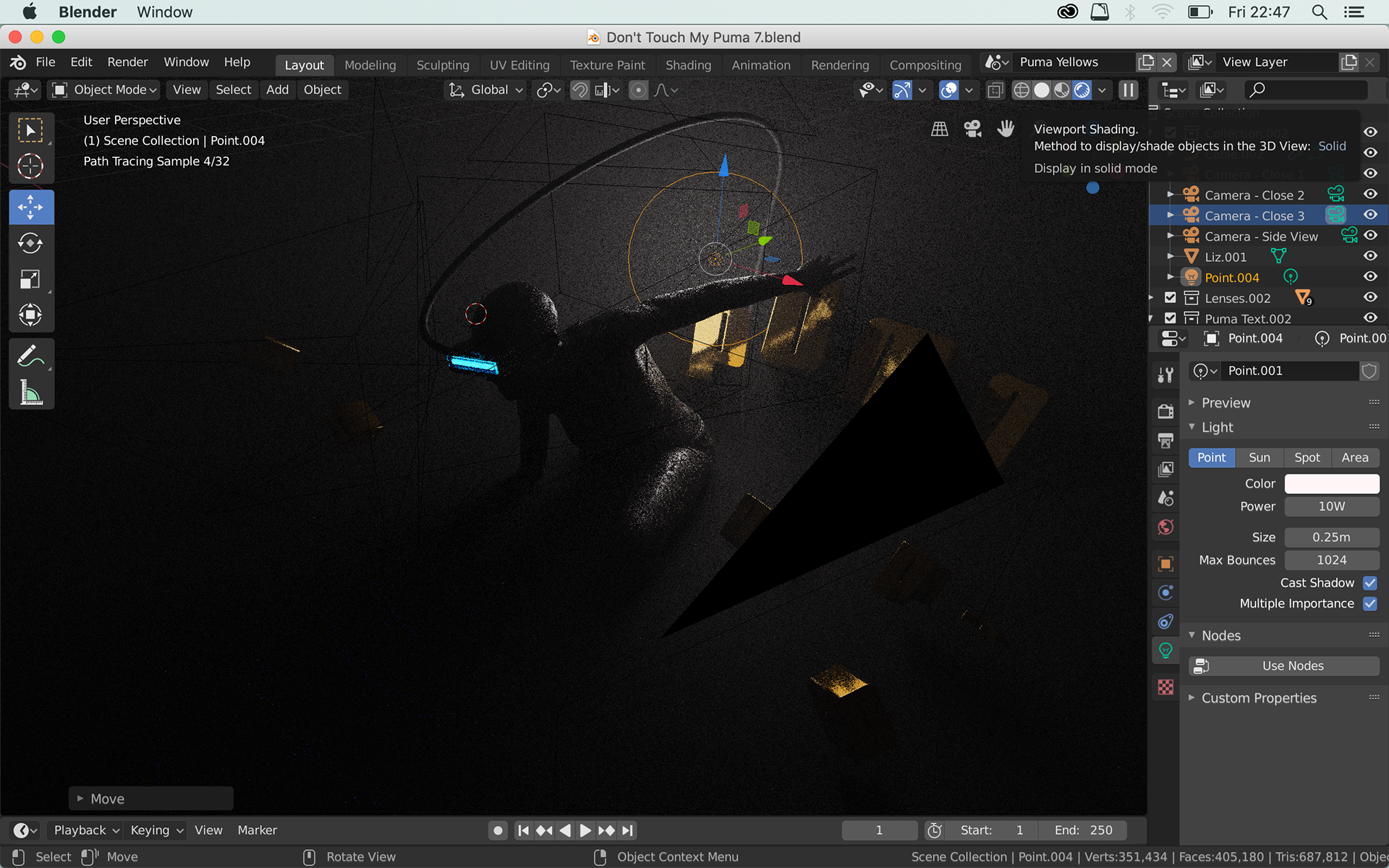Open the Object Mode dropdown
The image size is (1389, 868).
pyautogui.click(x=105, y=90)
